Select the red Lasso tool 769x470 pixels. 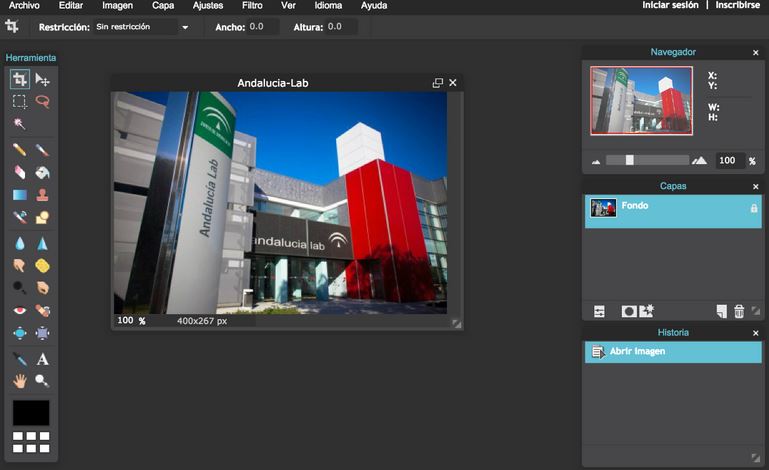[42, 101]
